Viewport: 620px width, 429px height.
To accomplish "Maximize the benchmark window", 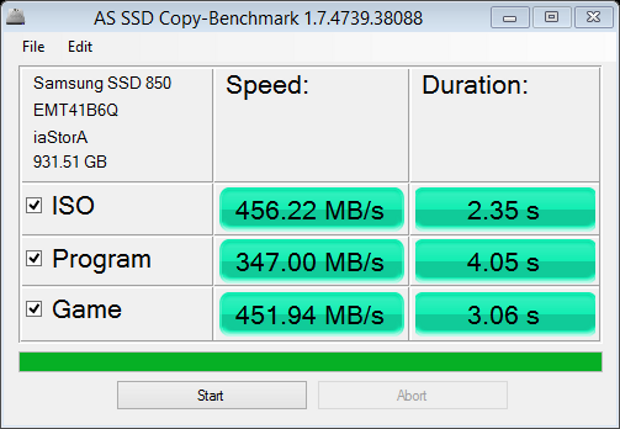I will 551,16.
